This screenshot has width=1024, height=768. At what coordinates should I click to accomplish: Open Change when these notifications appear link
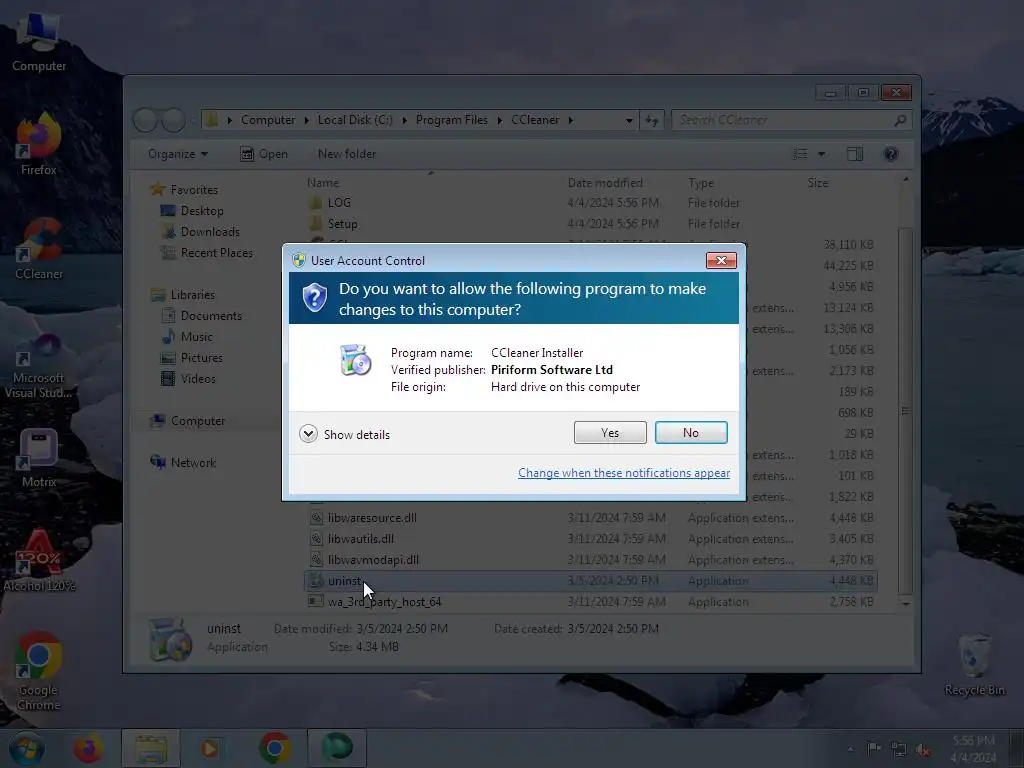point(624,473)
